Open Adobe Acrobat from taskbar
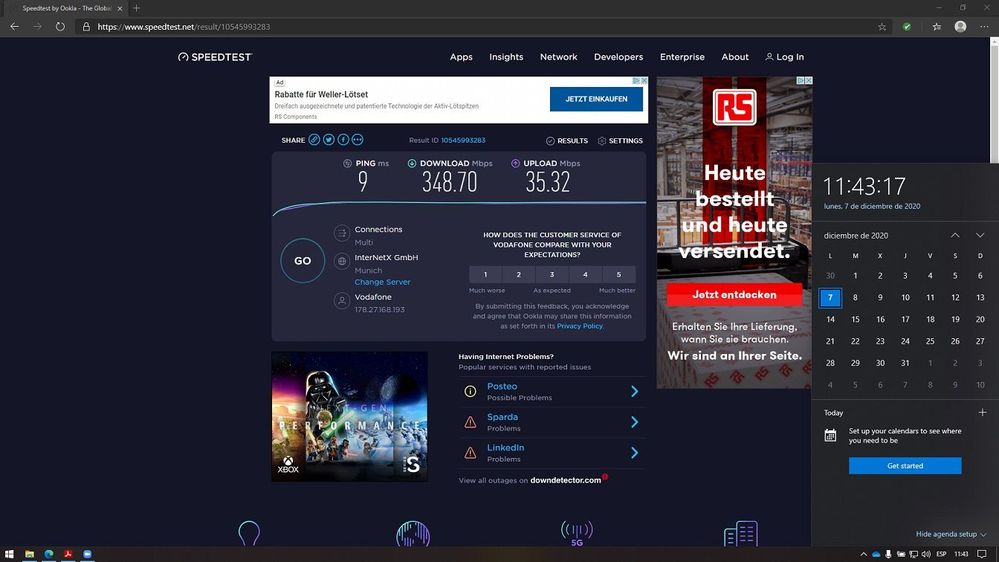 point(68,554)
